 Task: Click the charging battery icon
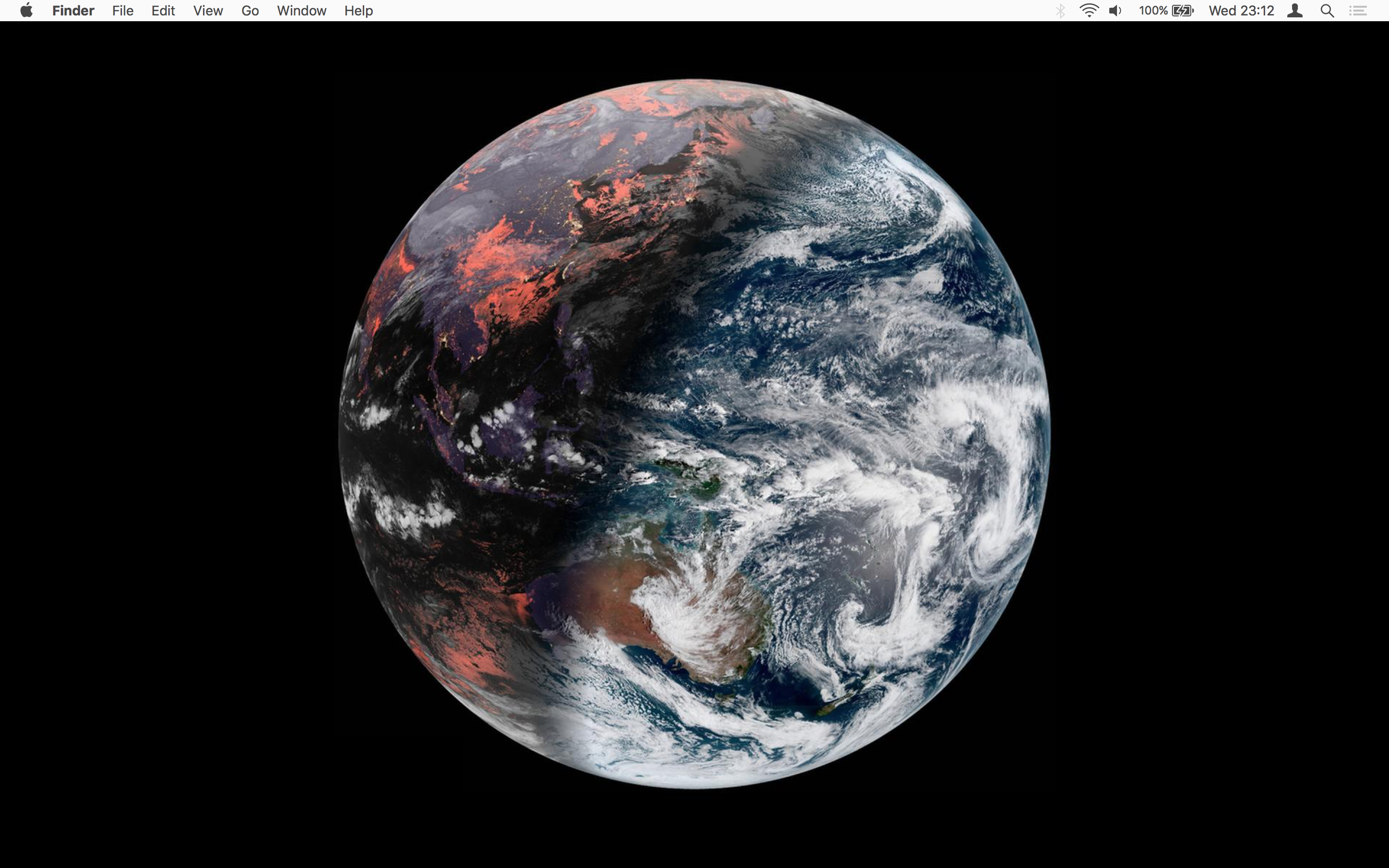[x=1183, y=10]
